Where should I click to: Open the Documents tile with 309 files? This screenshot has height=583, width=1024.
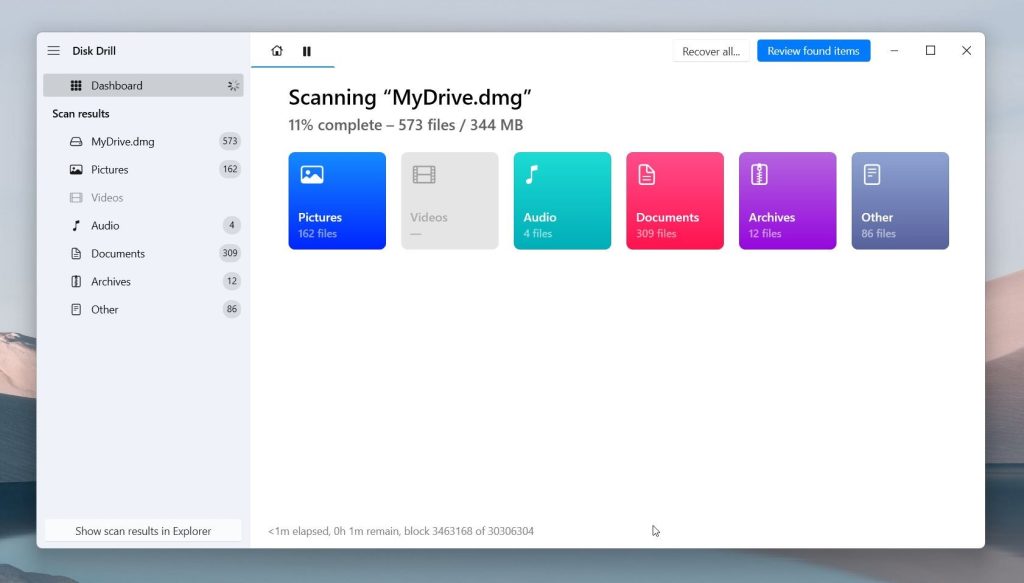pos(675,200)
